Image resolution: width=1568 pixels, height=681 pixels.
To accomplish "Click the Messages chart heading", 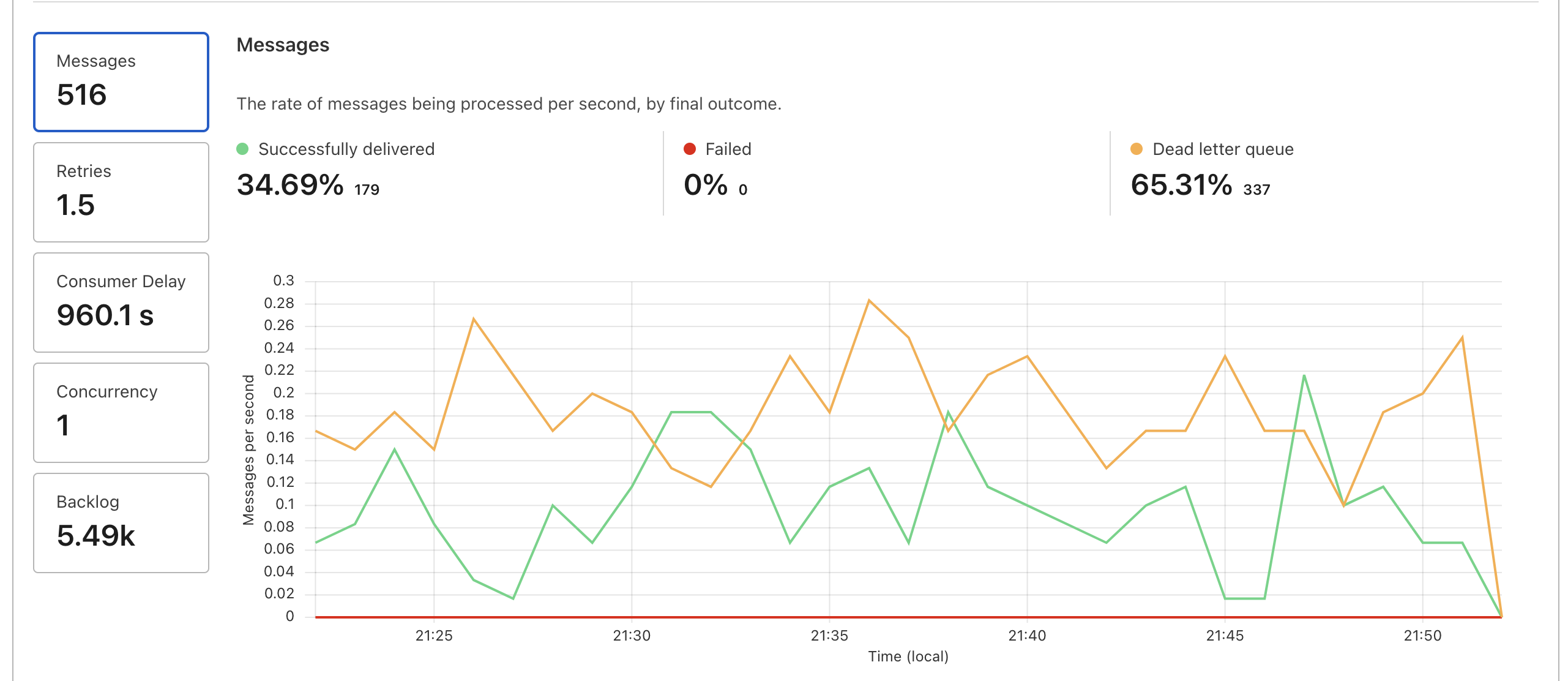I will 283,44.
